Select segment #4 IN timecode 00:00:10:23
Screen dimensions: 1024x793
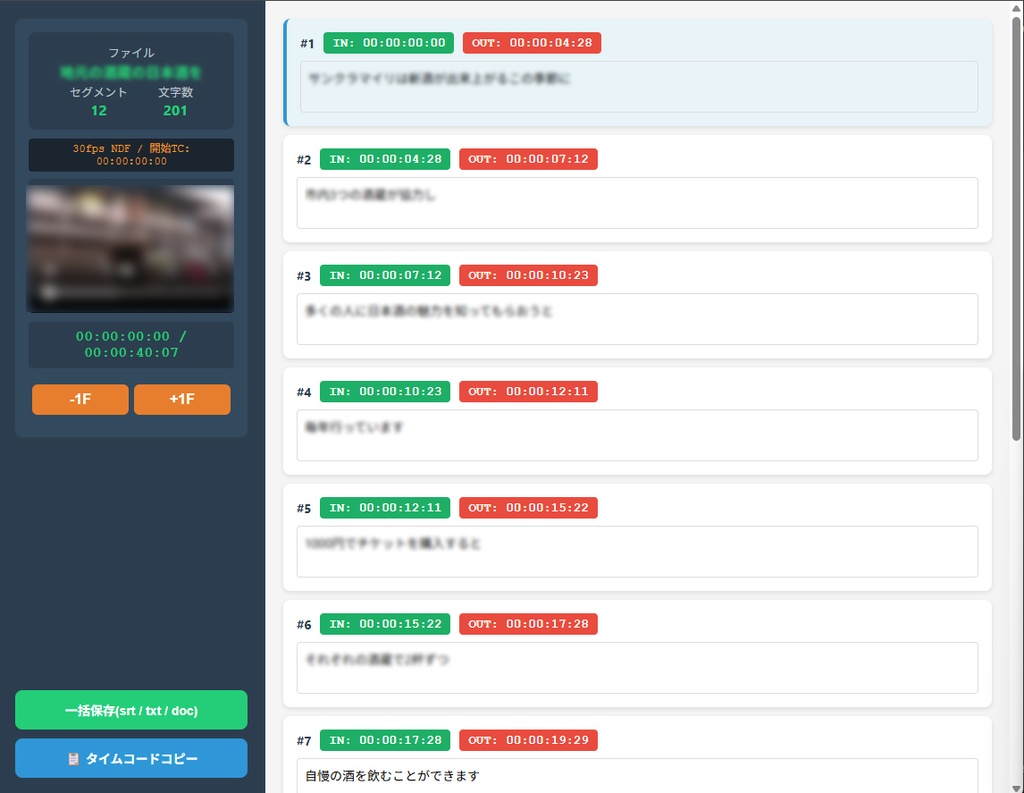pos(385,392)
